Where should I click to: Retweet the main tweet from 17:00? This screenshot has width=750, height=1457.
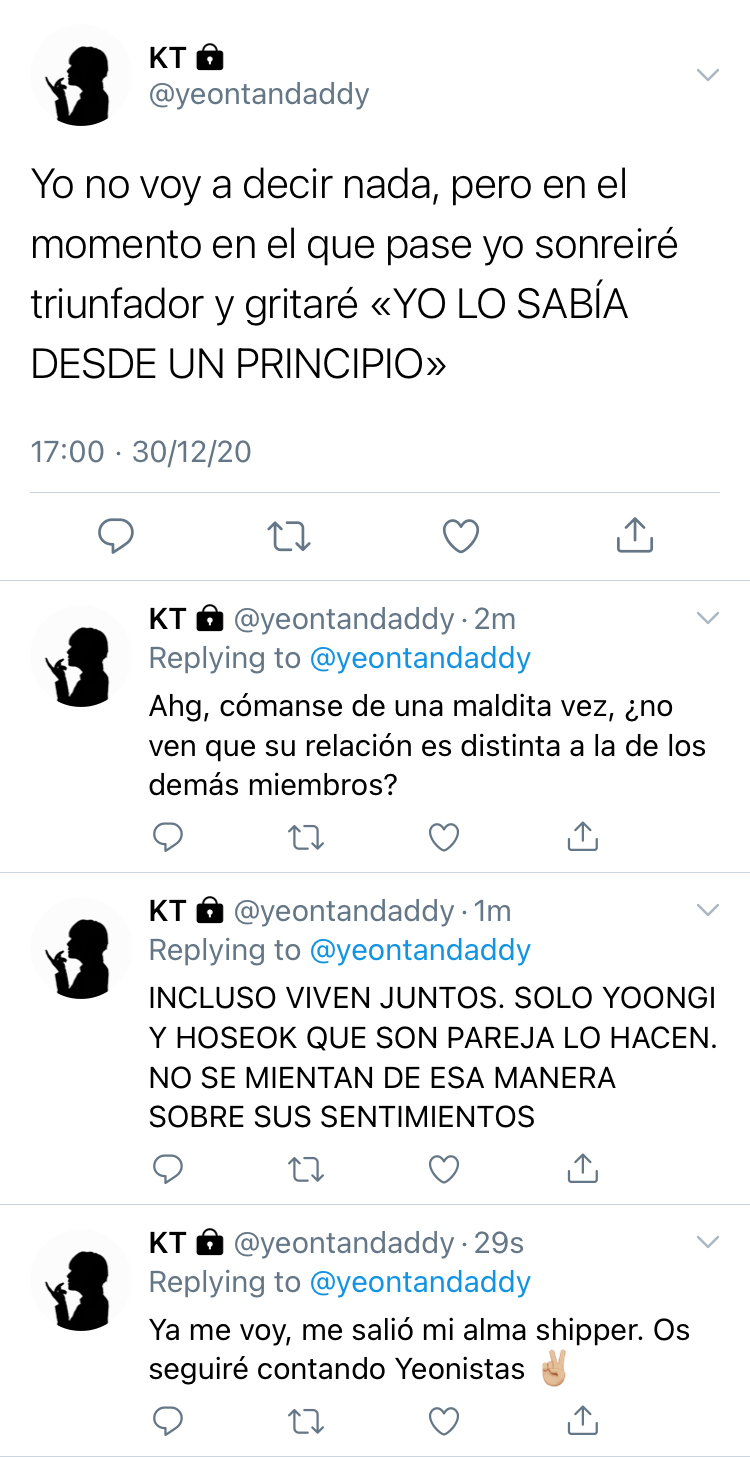[x=290, y=537]
